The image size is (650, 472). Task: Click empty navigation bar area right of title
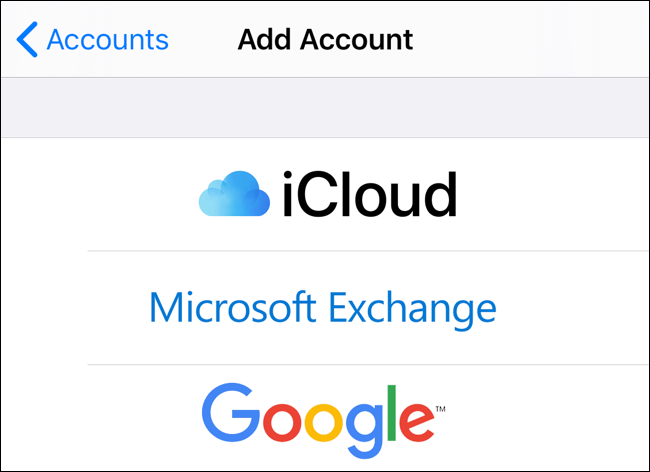coord(540,40)
